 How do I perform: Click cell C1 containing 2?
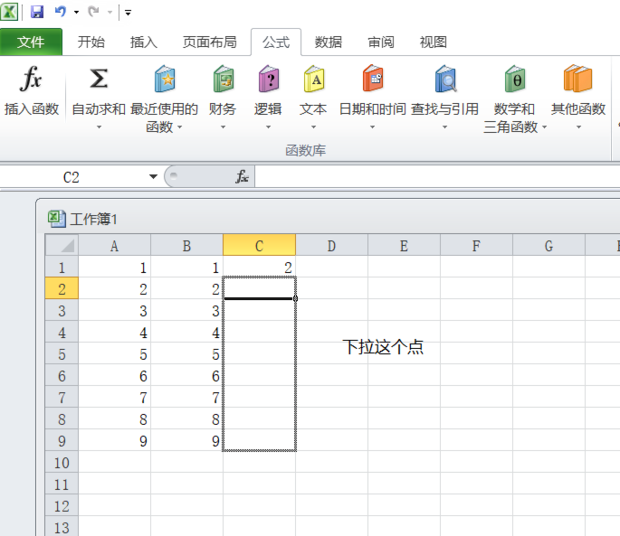(x=259, y=267)
